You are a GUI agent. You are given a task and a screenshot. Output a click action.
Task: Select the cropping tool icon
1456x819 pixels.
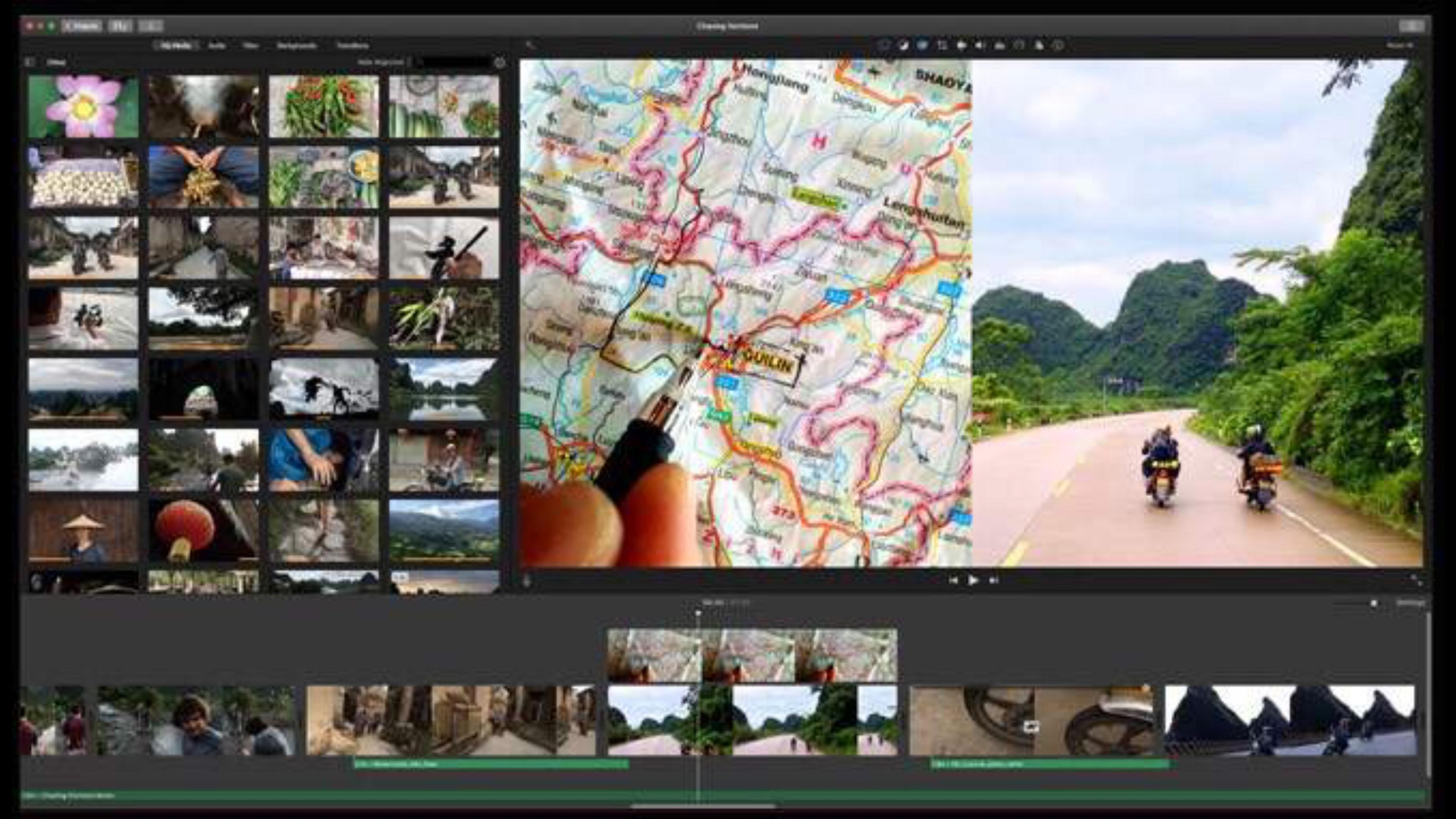(941, 45)
